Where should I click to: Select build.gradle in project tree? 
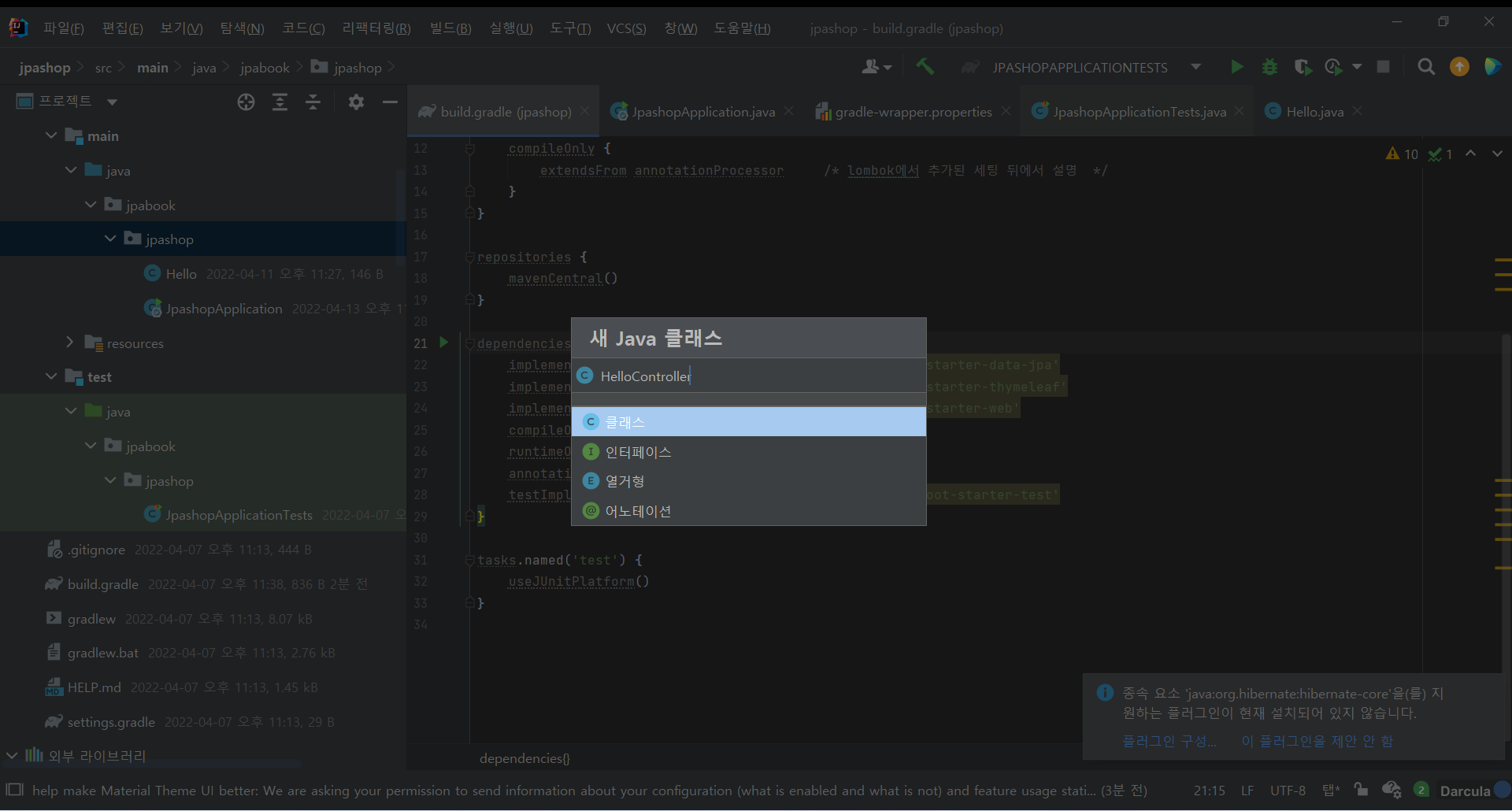(103, 584)
